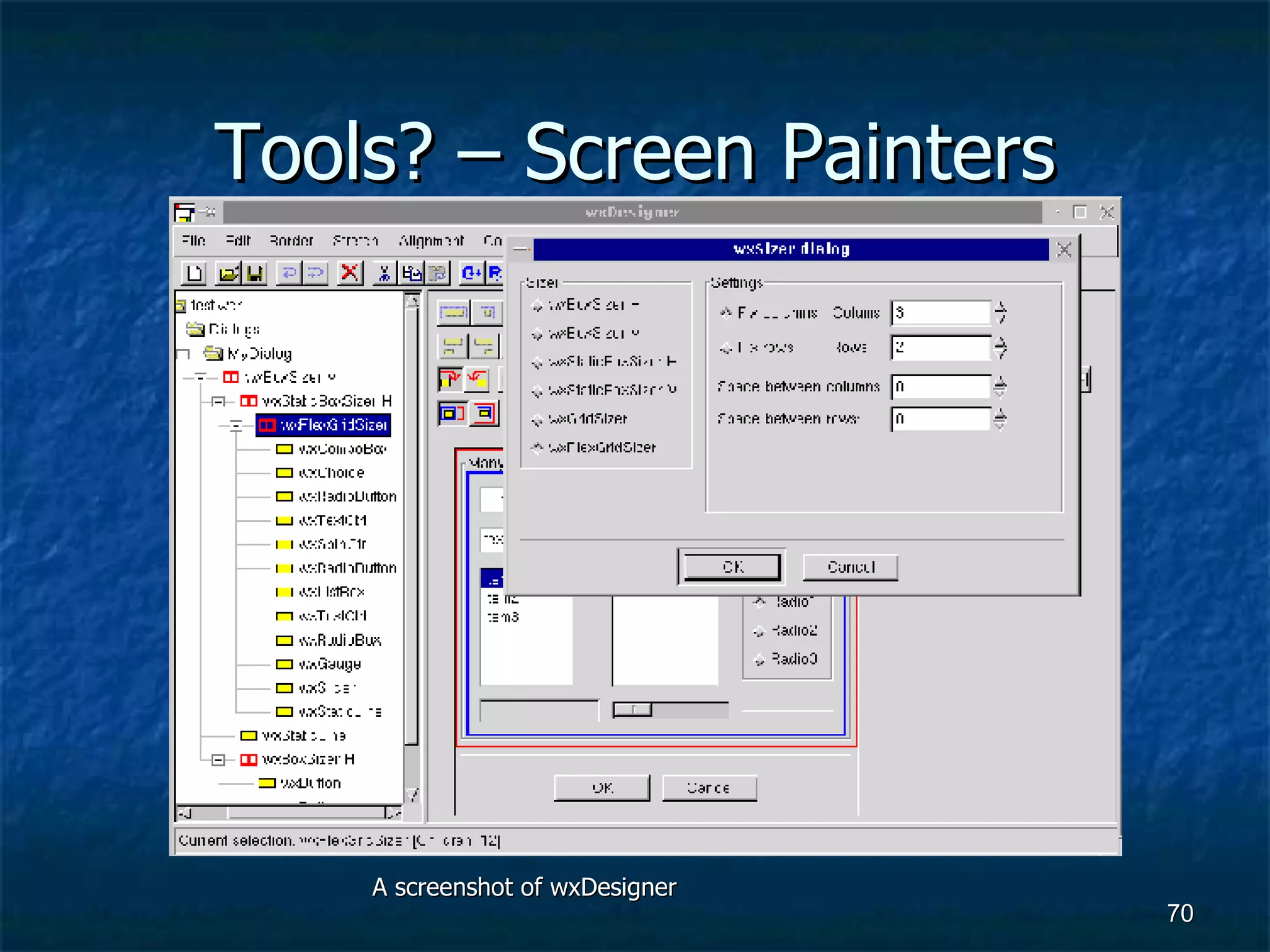Choose the Fix columns radio button
This screenshot has height=952, width=1270.
[726, 313]
